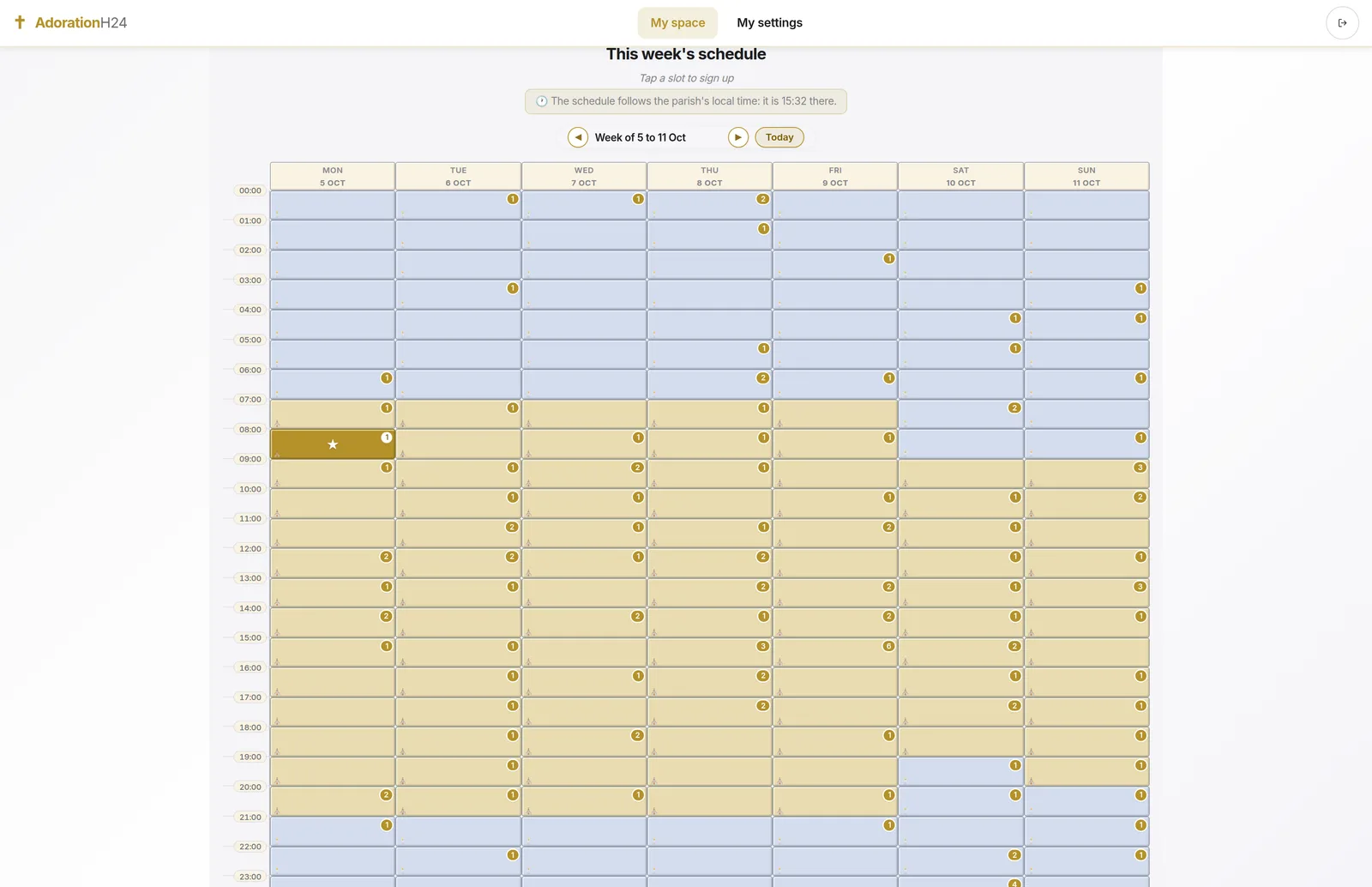Pick Thursday 15:00 slot with badge 3
Viewport: 1372px width, 887px height.
709,653
